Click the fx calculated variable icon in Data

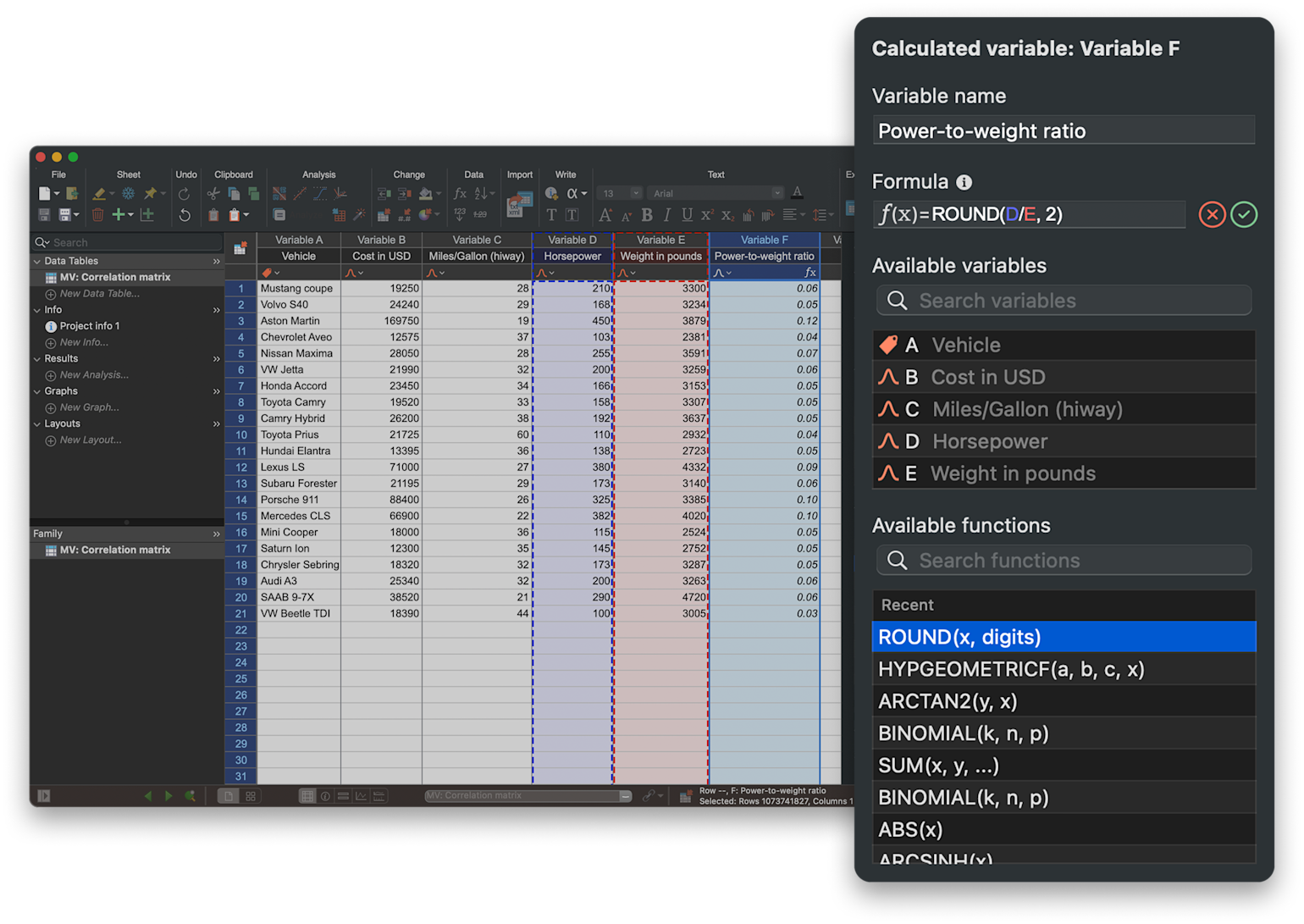tap(460, 194)
